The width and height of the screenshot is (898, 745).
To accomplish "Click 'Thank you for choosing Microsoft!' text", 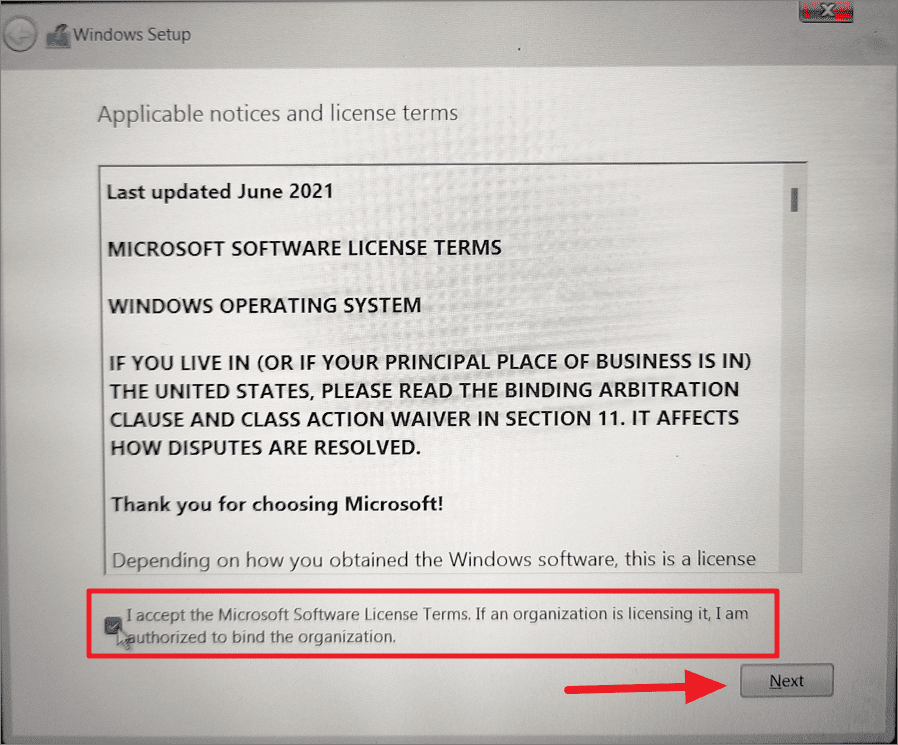I will point(277,504).
